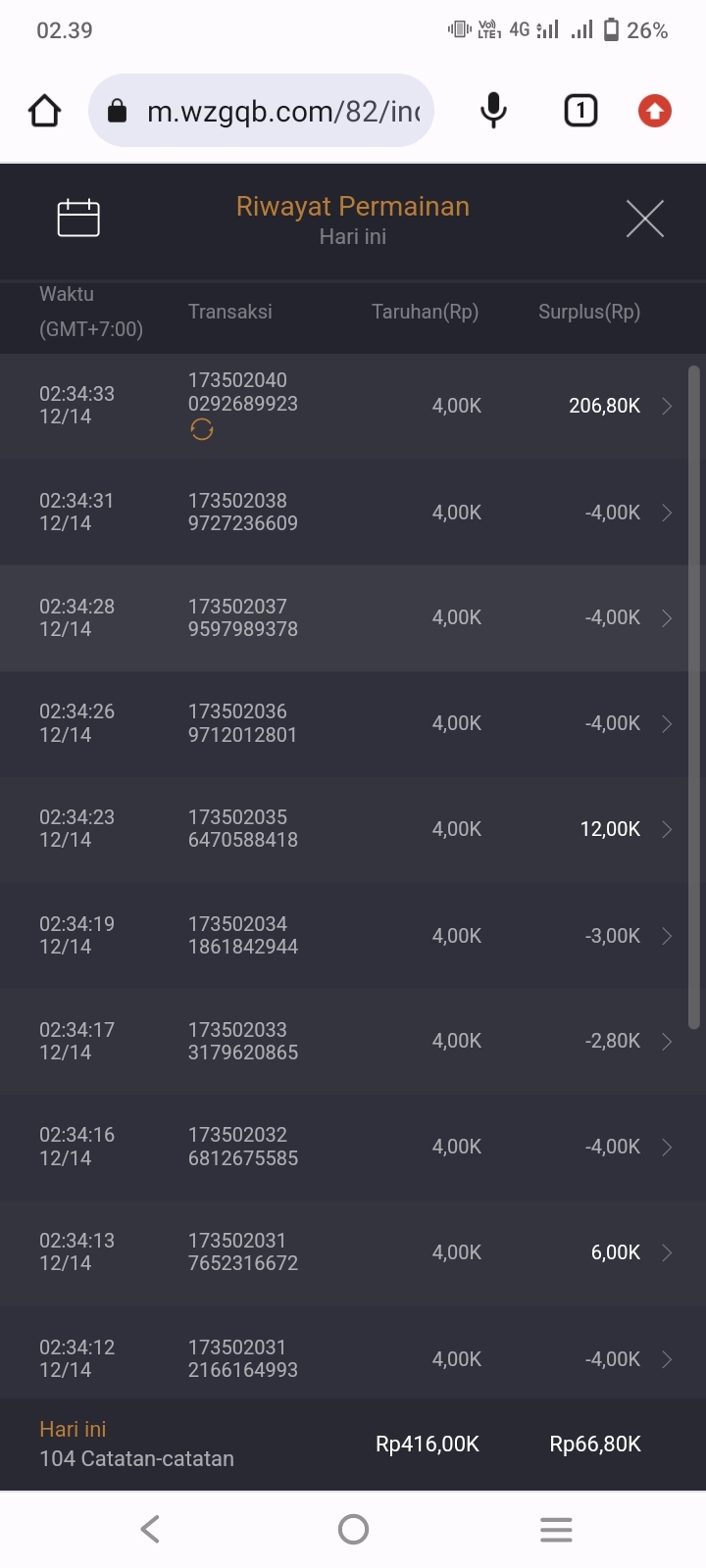Expand details of the 12,00K surplus row
706x1568 pixels.
(667, 829)
